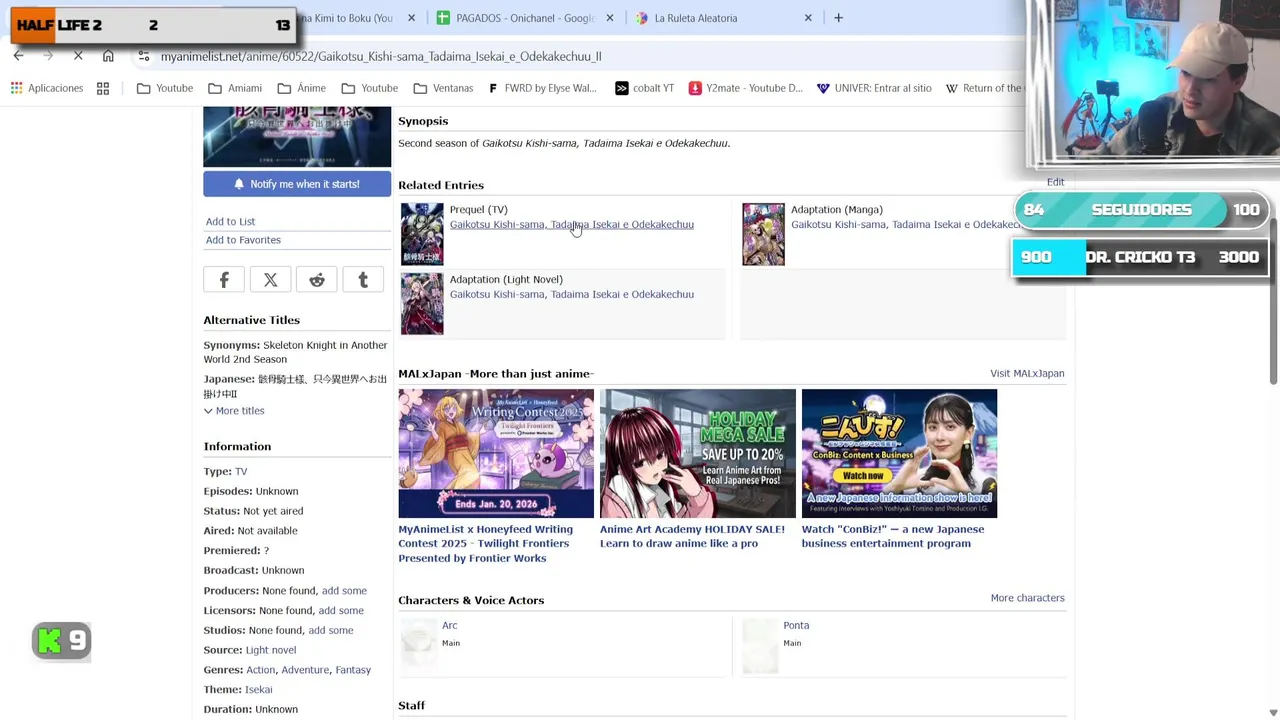Open the Ventanas bookmark folder
1280x720 pixels.
tap(443, 88)
